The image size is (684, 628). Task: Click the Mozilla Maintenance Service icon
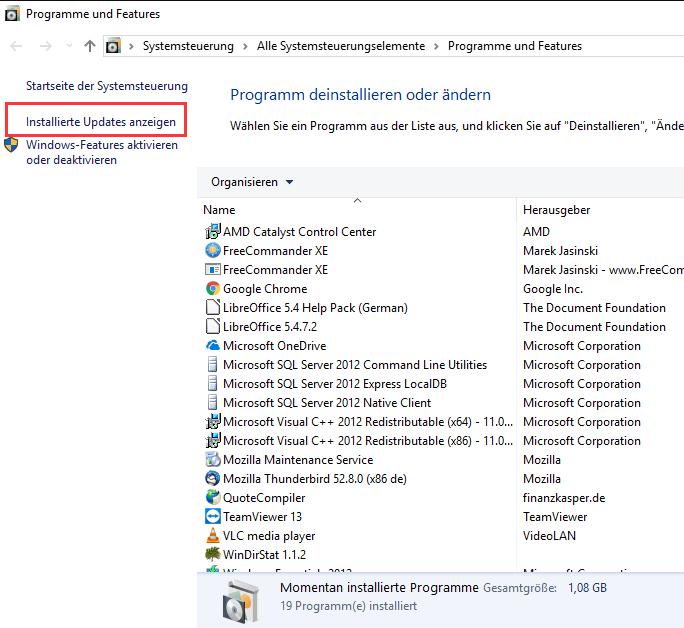pyautogui.click(x=213, y=459)
